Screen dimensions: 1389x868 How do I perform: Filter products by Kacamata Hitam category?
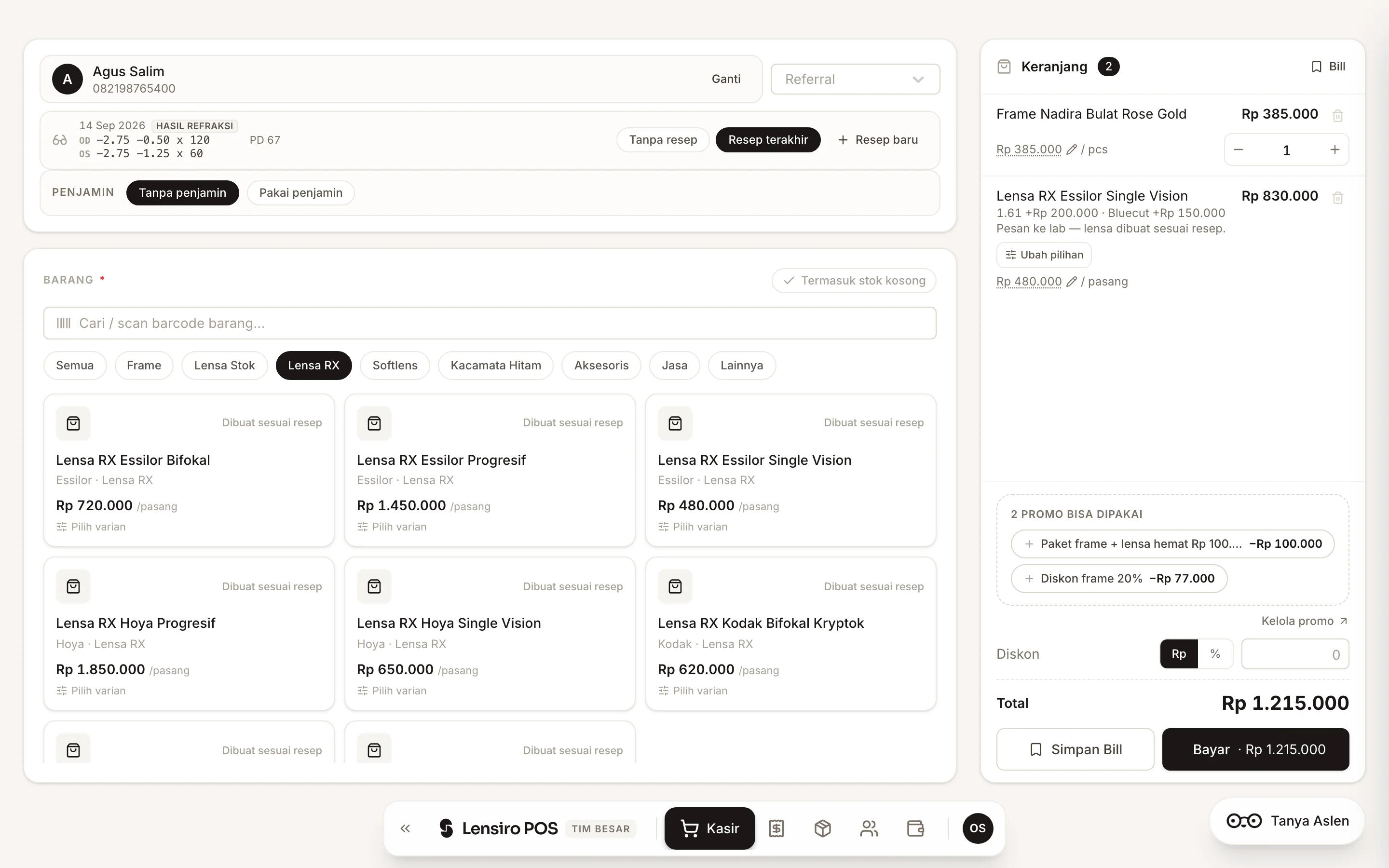496,366
